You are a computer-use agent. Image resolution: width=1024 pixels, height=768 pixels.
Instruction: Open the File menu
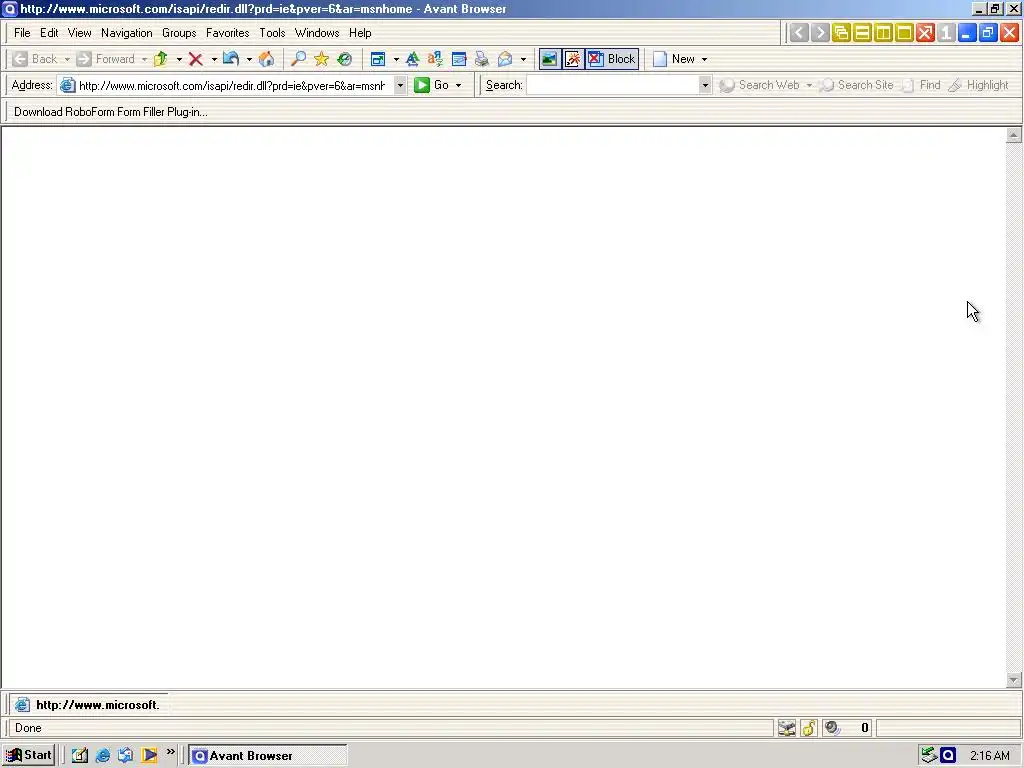[22, 33]
